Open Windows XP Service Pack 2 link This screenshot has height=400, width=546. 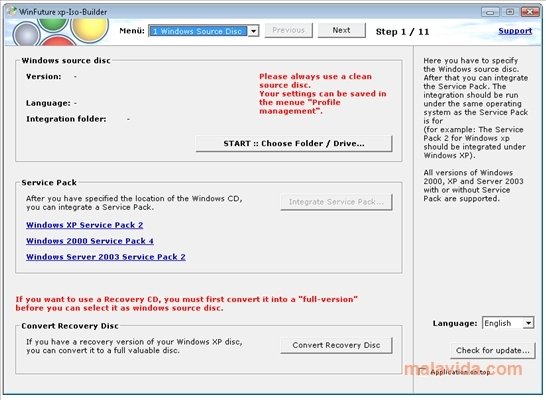click(x=84, y=225)
